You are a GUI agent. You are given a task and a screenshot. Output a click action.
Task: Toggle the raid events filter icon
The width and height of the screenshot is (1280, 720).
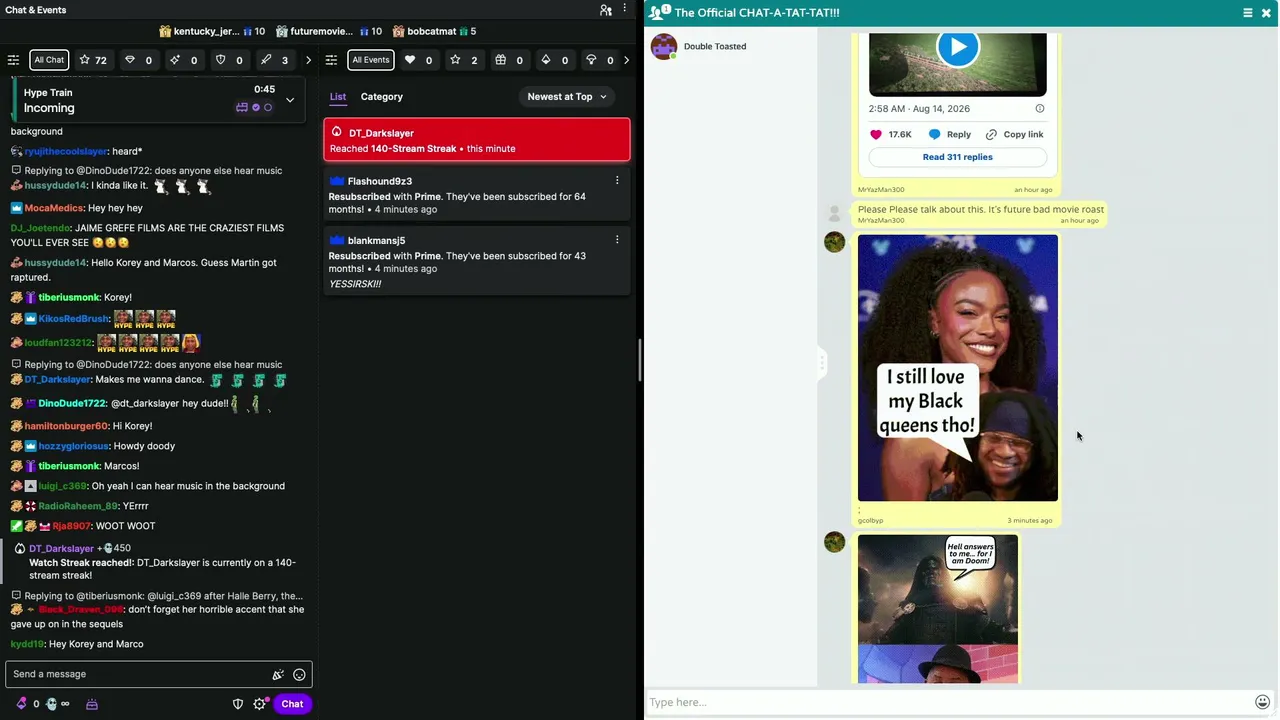[599, 60]
